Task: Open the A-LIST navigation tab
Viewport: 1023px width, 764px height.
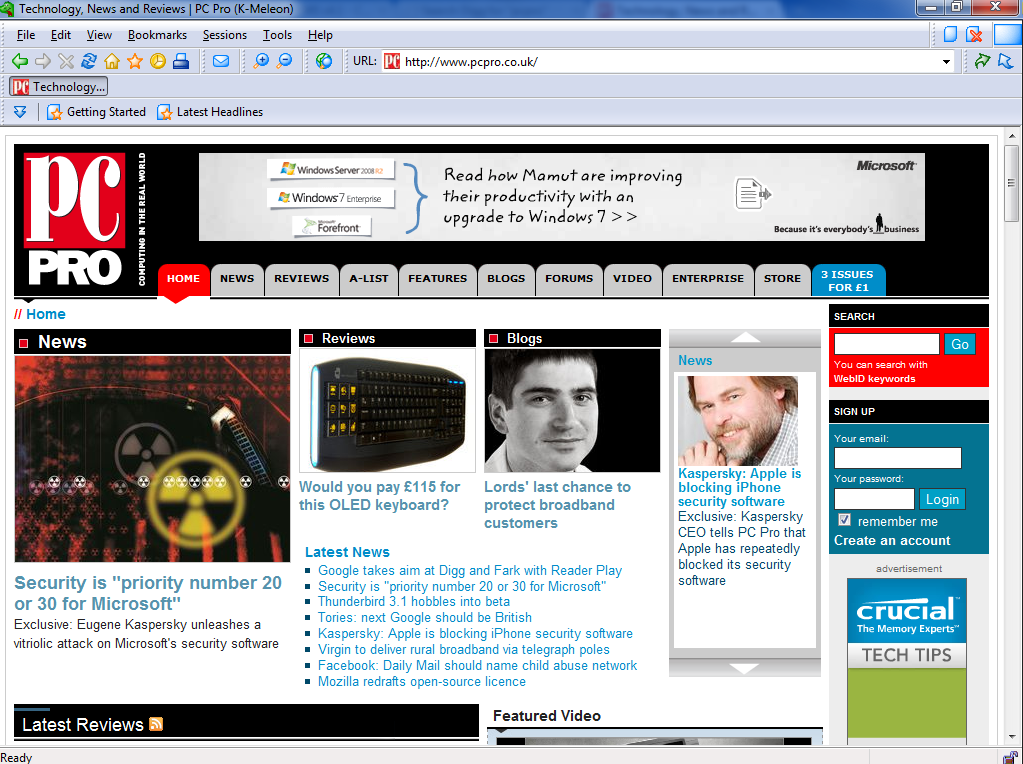Action: (x=369, y=279)
